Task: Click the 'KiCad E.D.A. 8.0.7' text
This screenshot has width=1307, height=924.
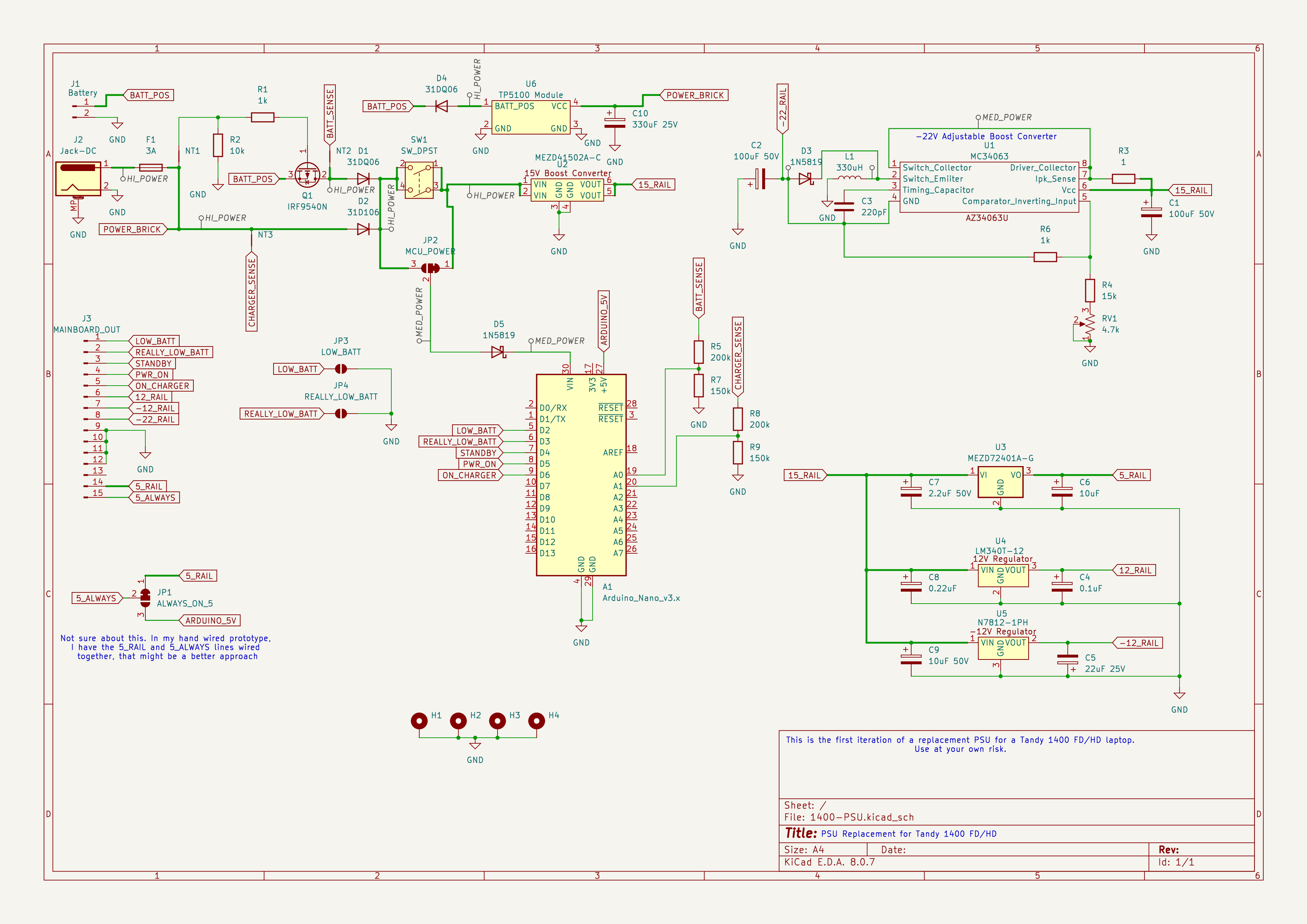Action: pyautogui.click(x=829, y=862)
